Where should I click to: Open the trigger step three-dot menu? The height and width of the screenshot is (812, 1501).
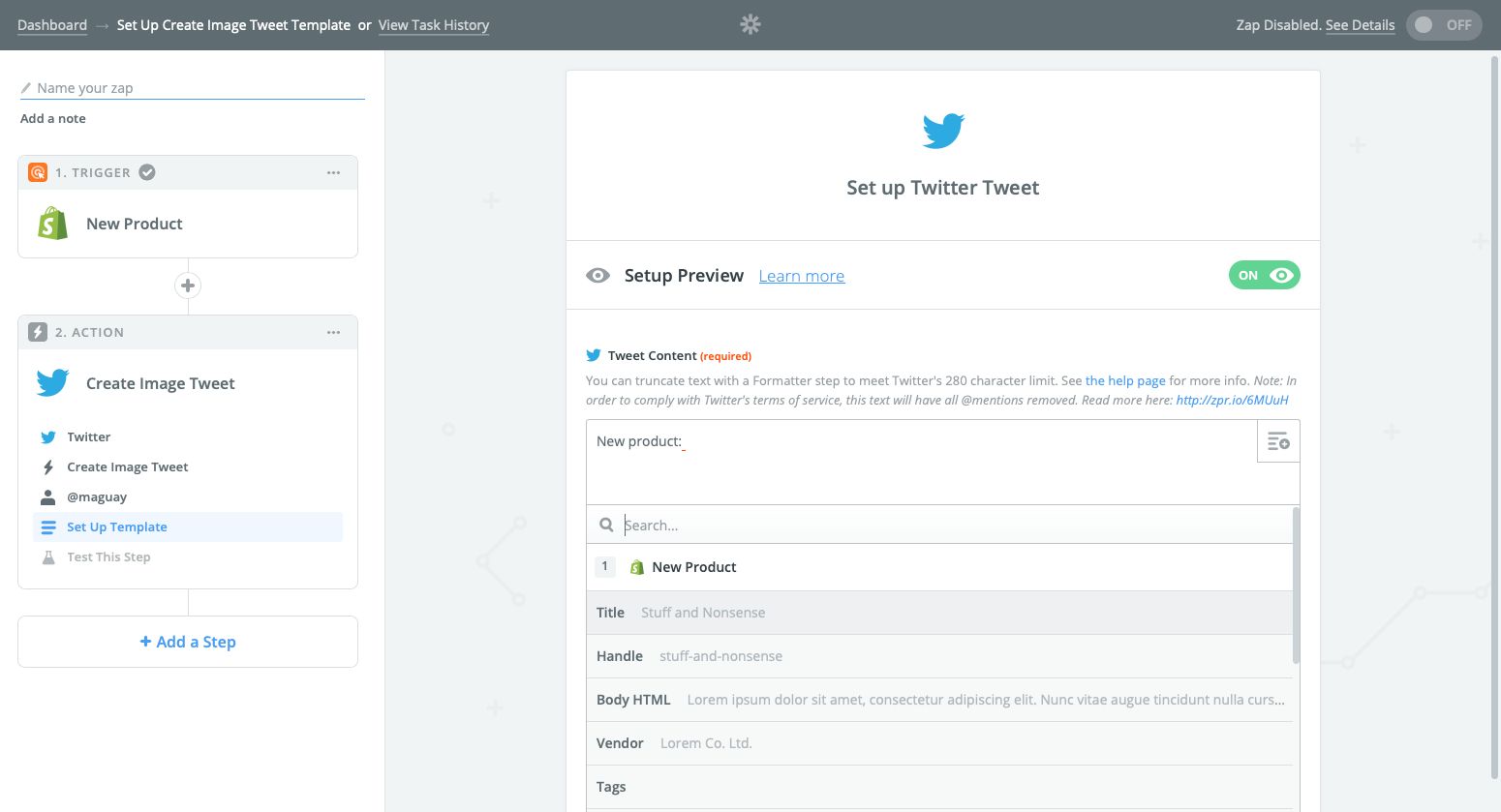(333, 172)
